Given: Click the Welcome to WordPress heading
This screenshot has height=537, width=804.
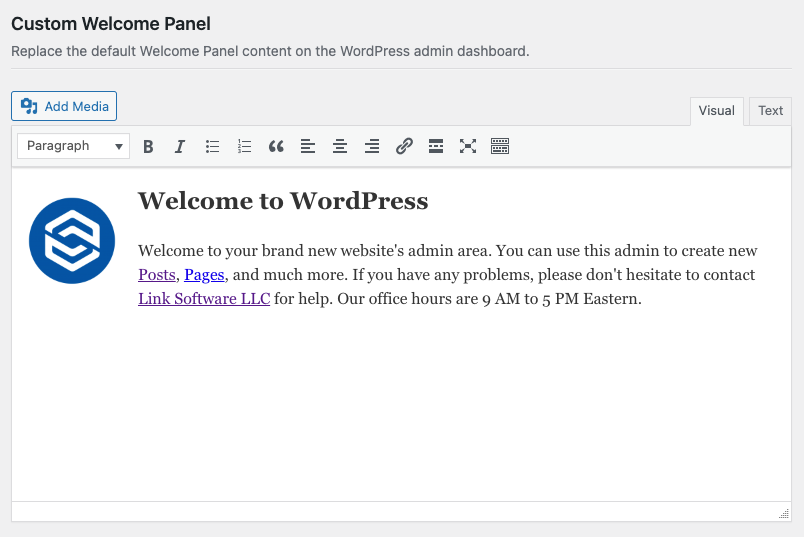Looking at the screenshot, I should (283, 201).
